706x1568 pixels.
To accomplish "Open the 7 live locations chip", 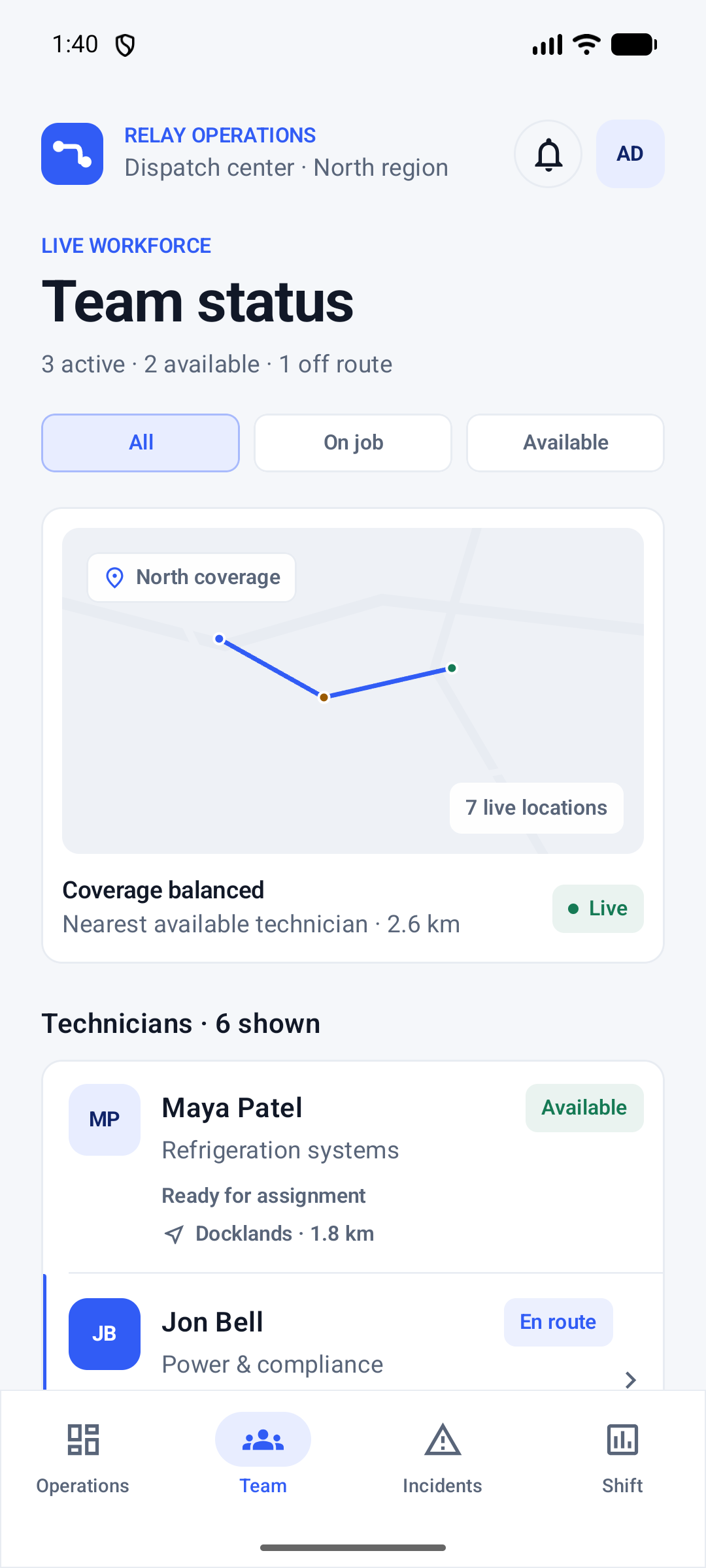I will (x=536, y=808).
